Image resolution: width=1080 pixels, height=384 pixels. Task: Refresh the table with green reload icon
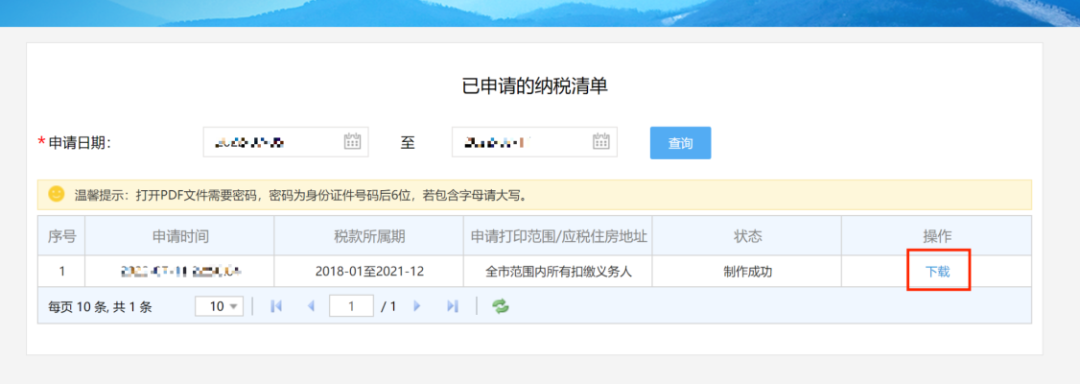(x=500, y=306)
